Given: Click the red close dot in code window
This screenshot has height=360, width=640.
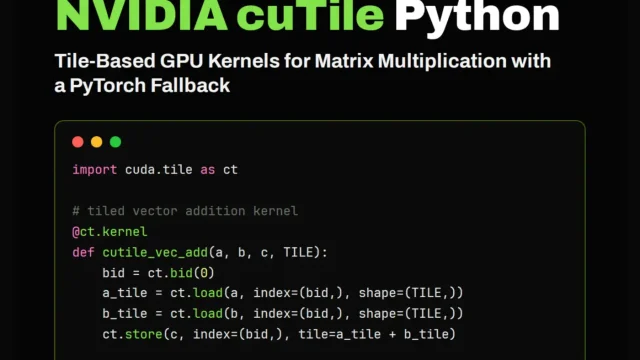Looking at the screenshot, I should pos(78,142).
